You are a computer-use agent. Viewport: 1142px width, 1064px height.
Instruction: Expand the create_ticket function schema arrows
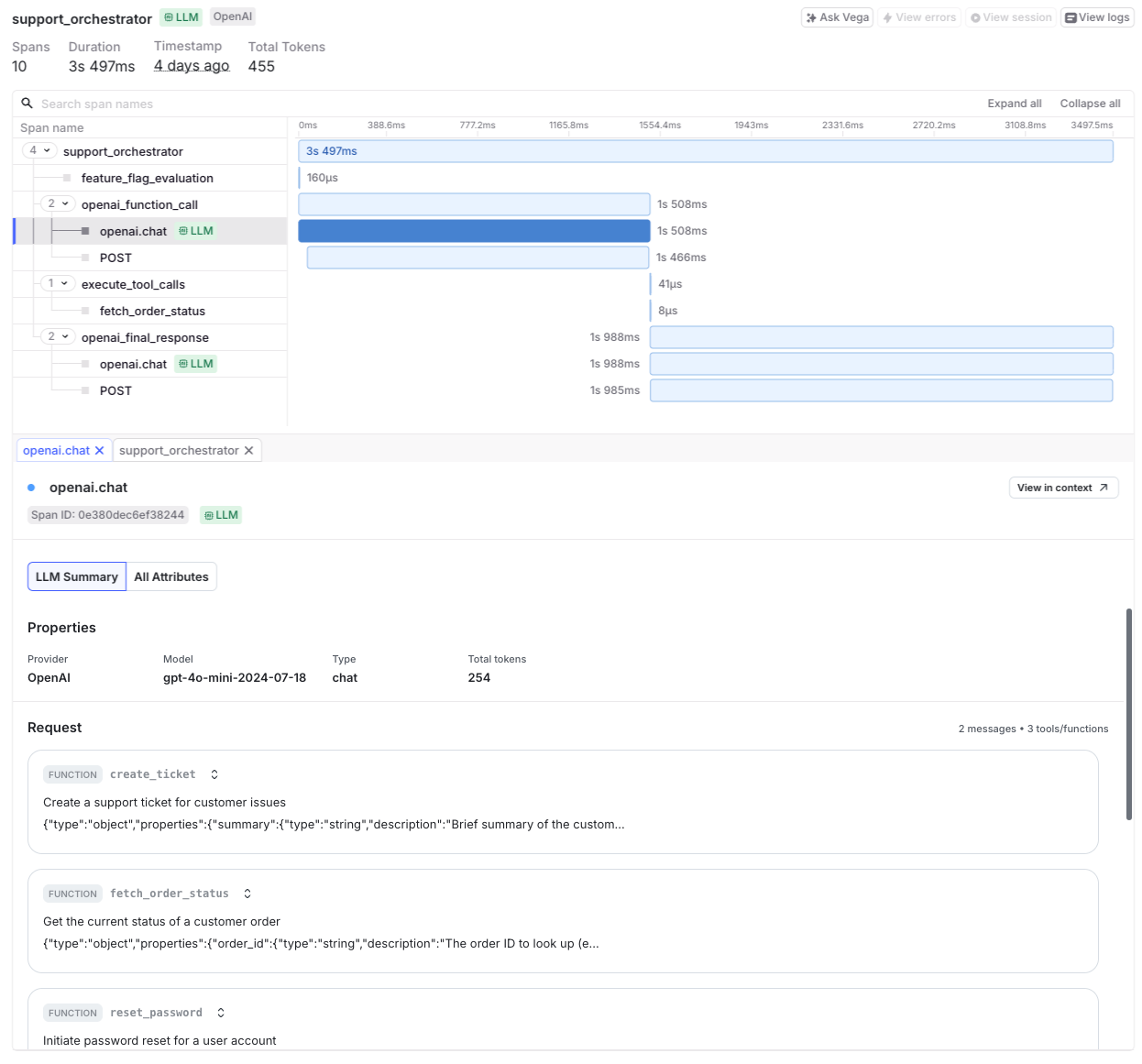click(x=214, y=774)
